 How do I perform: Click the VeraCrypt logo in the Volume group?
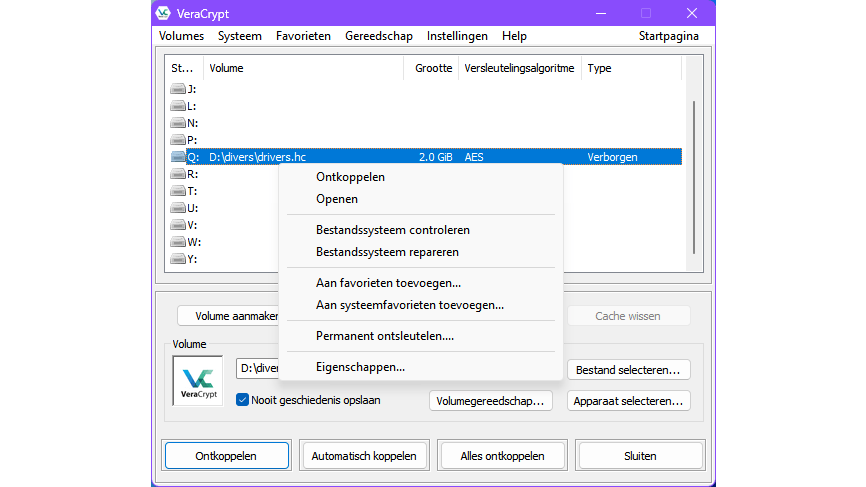tap(198, 381)
